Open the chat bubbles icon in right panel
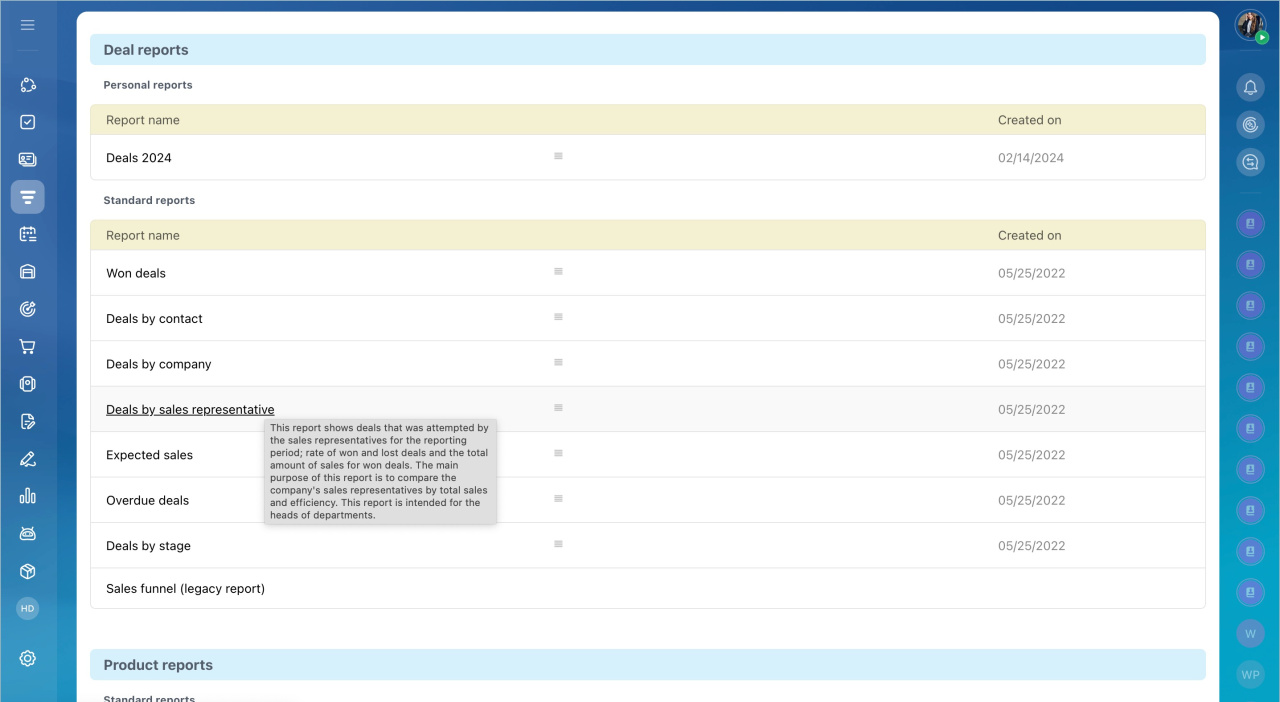The height and width of the screenshot is (702, 1280). [x=1250, y=162]
